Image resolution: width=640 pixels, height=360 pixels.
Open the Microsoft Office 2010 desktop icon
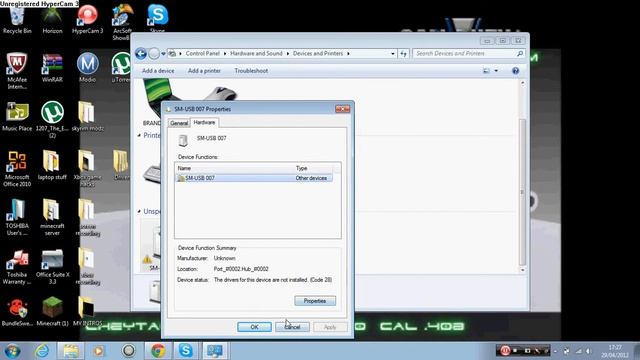pyautogui.click(x=17, y=169)
